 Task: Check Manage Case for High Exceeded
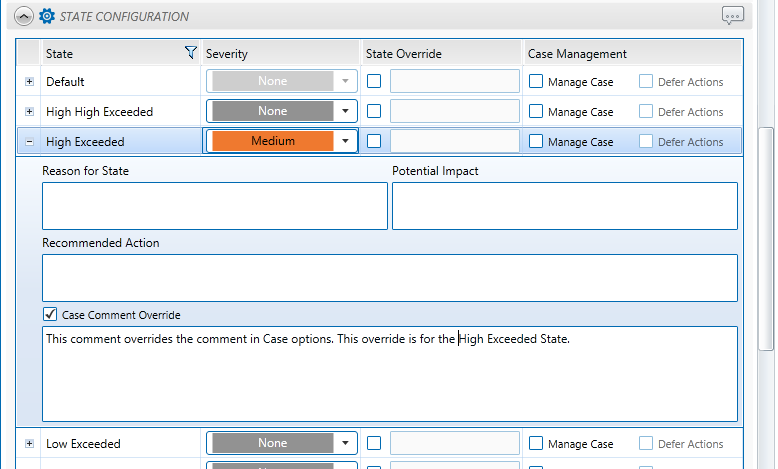[x=536, y=141]
